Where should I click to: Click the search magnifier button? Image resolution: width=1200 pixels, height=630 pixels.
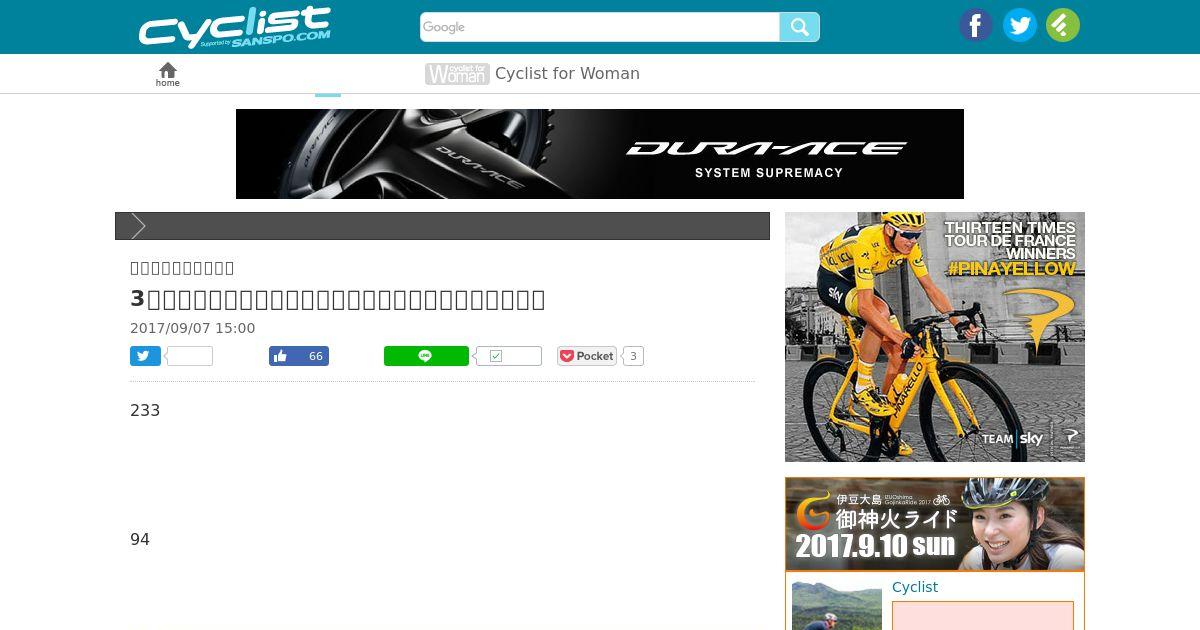799,27
